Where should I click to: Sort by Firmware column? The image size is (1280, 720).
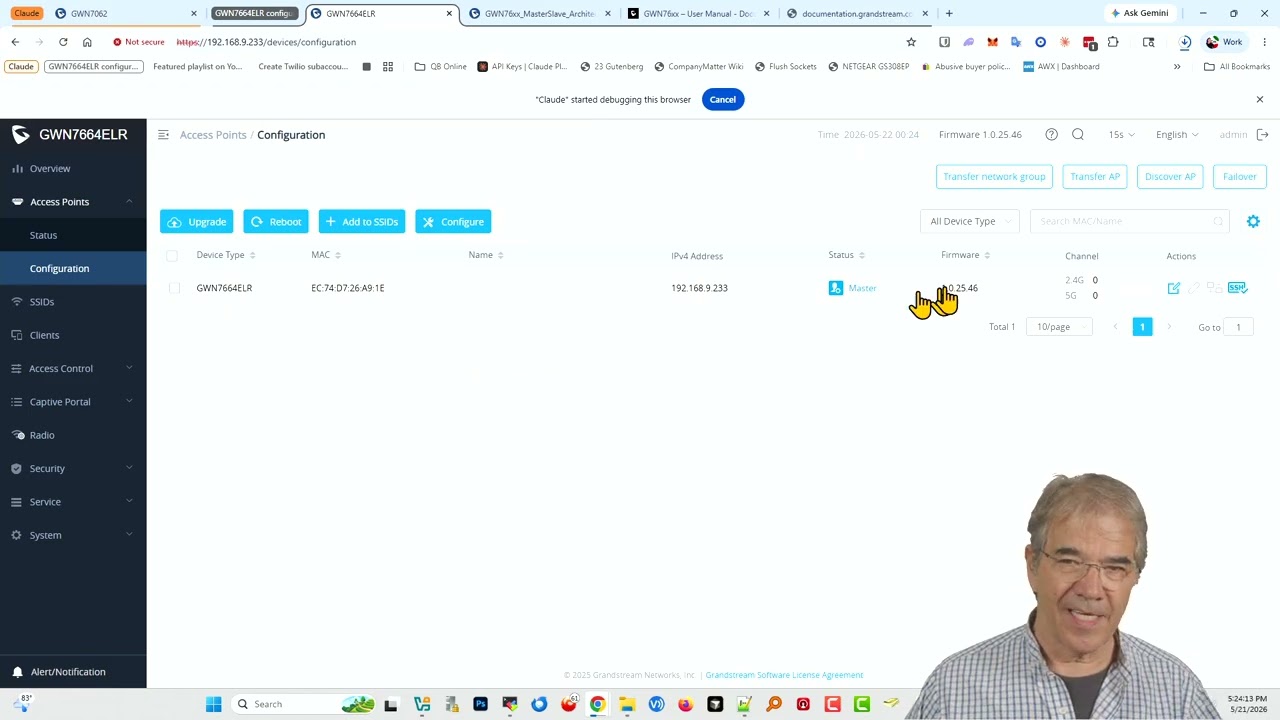987,255
